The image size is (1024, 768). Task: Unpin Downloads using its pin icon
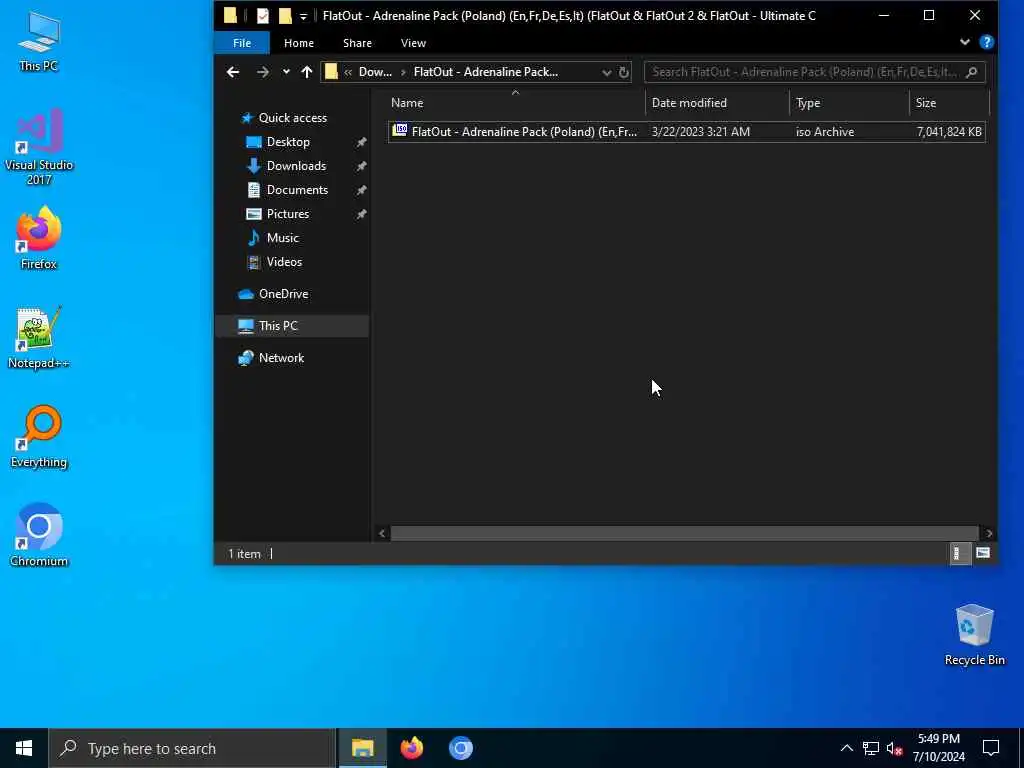[x=361, y=166]
